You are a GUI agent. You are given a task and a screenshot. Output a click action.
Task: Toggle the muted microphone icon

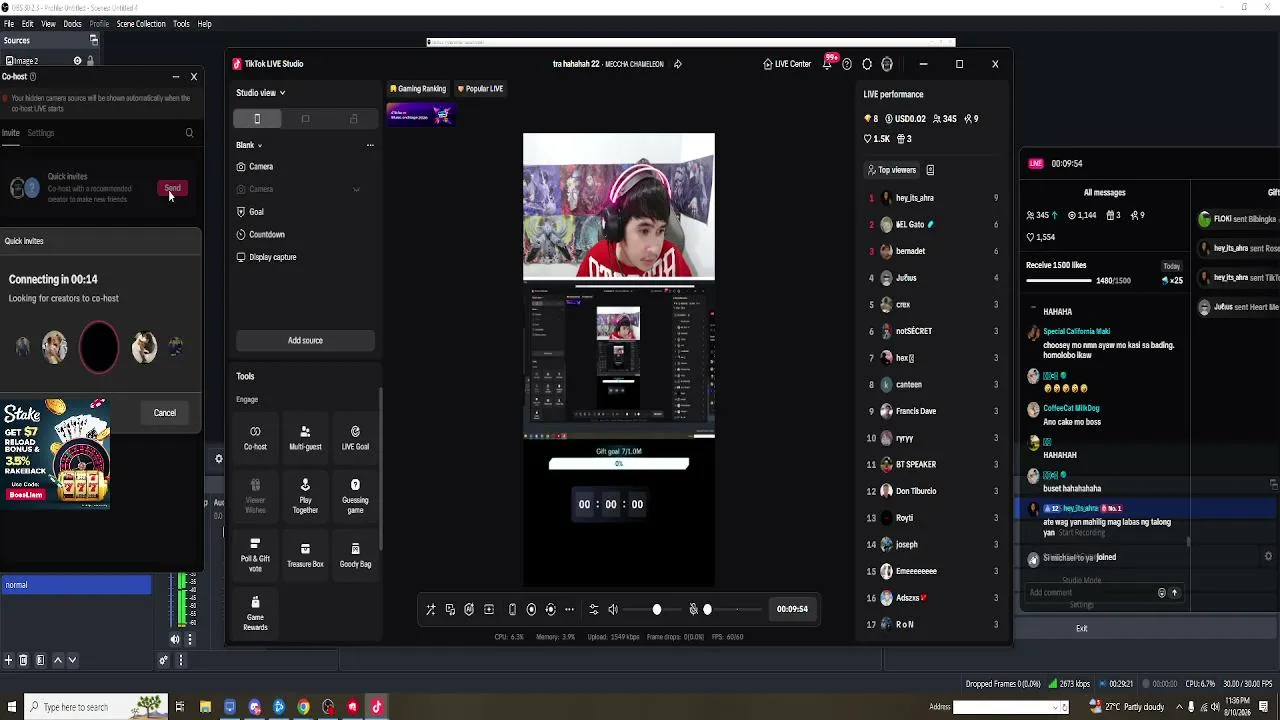pos(694,609)
